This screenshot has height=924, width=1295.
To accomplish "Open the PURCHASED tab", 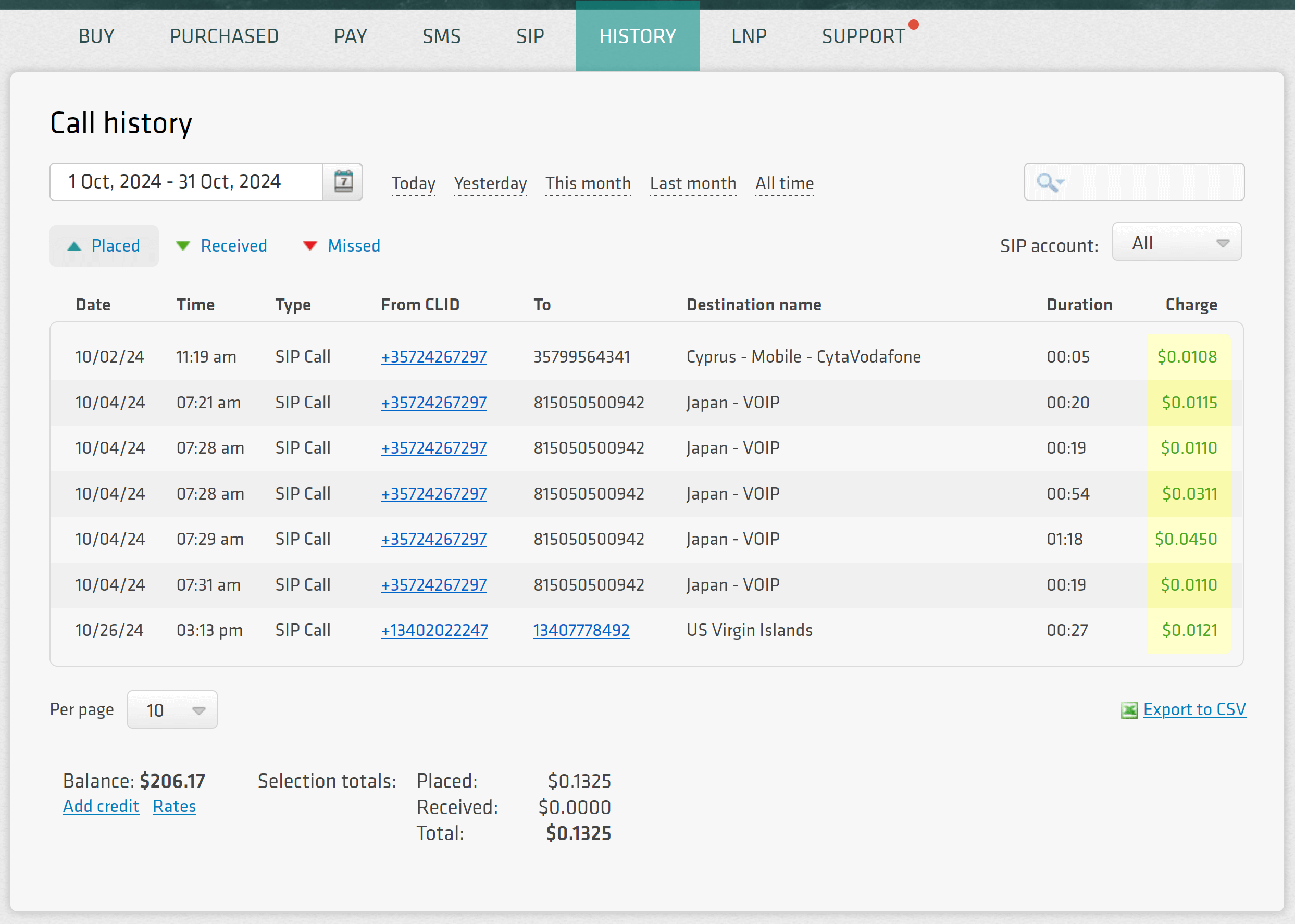I will [x=223, y=36].
